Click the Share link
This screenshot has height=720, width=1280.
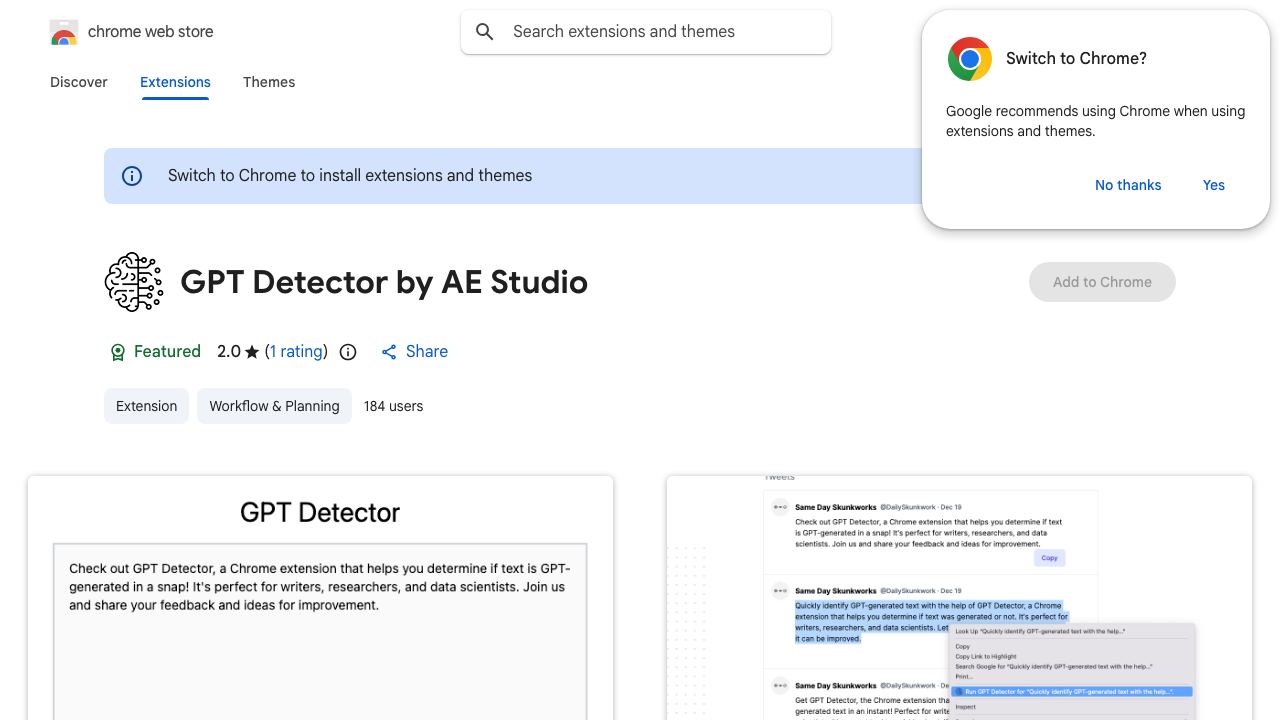click(427, 352)
